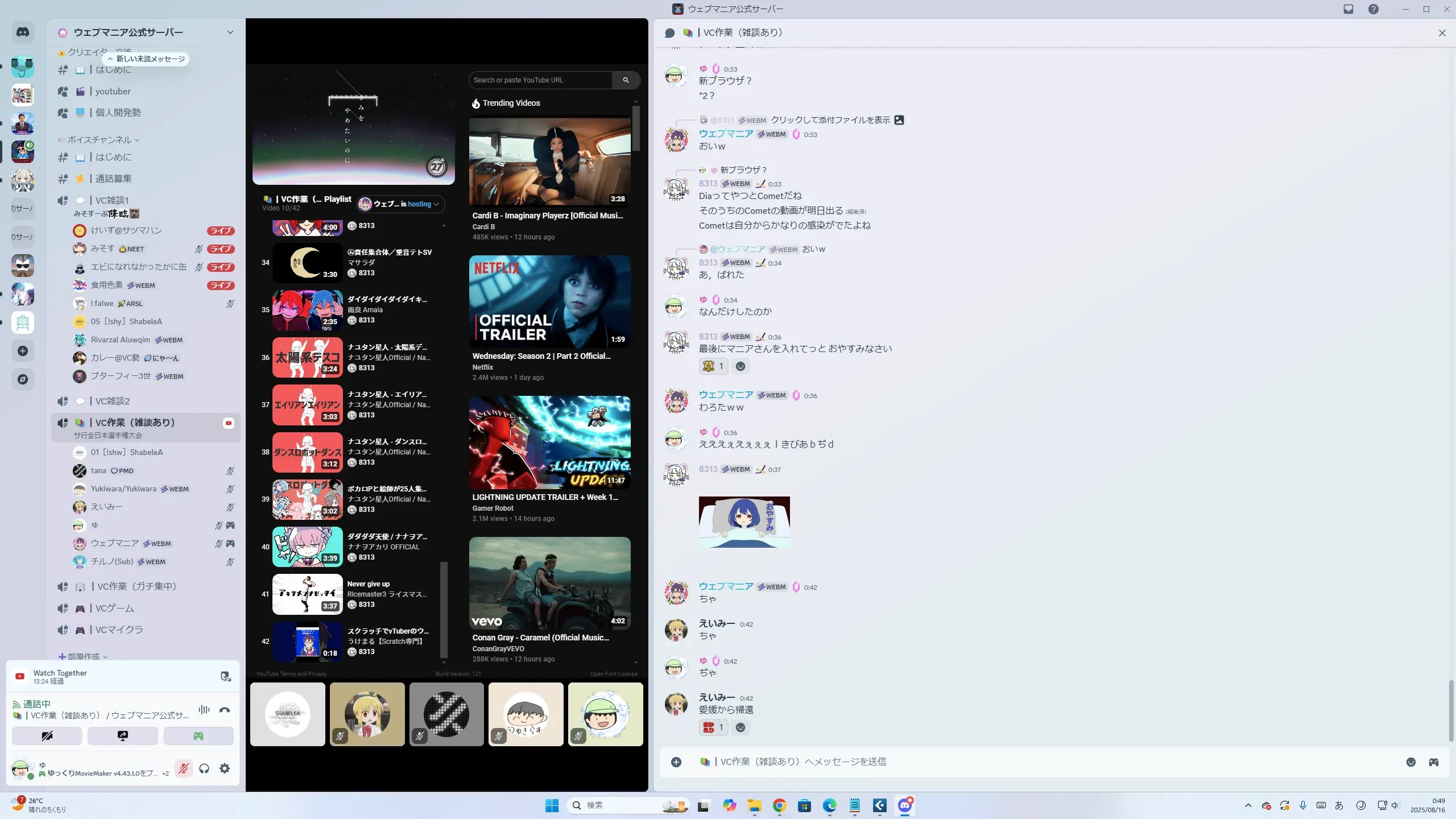Open Discord inbox icon in title bar
Screen dimensions: 1456x819
click(1349, 9)
